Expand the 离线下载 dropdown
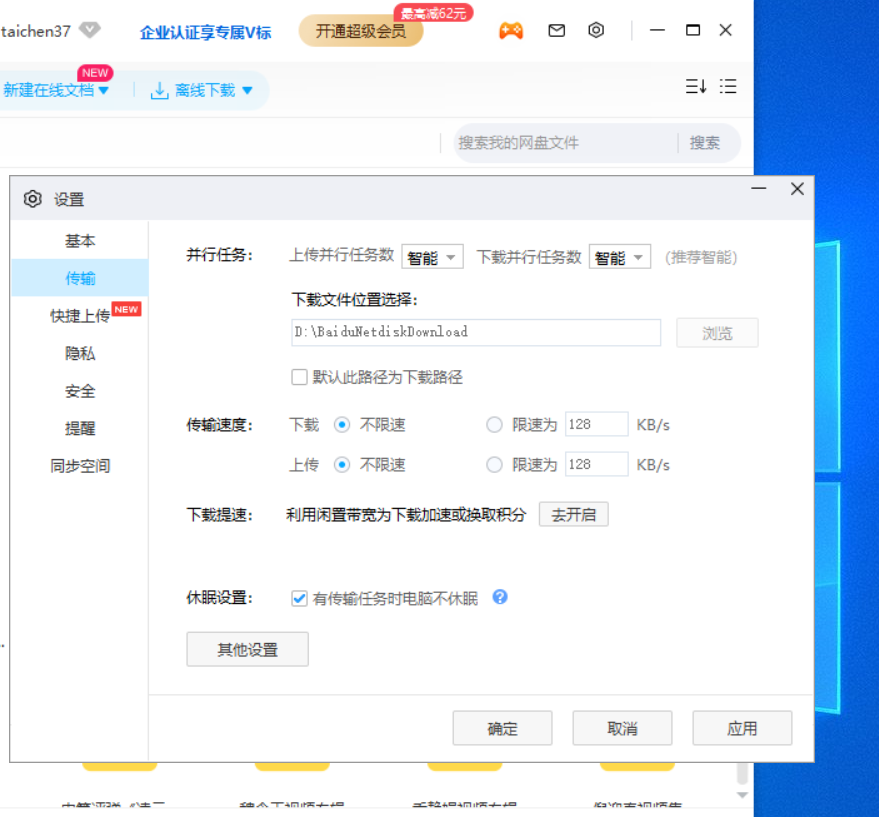The height and width of the screenshot is (817, 879). [247, 91]
